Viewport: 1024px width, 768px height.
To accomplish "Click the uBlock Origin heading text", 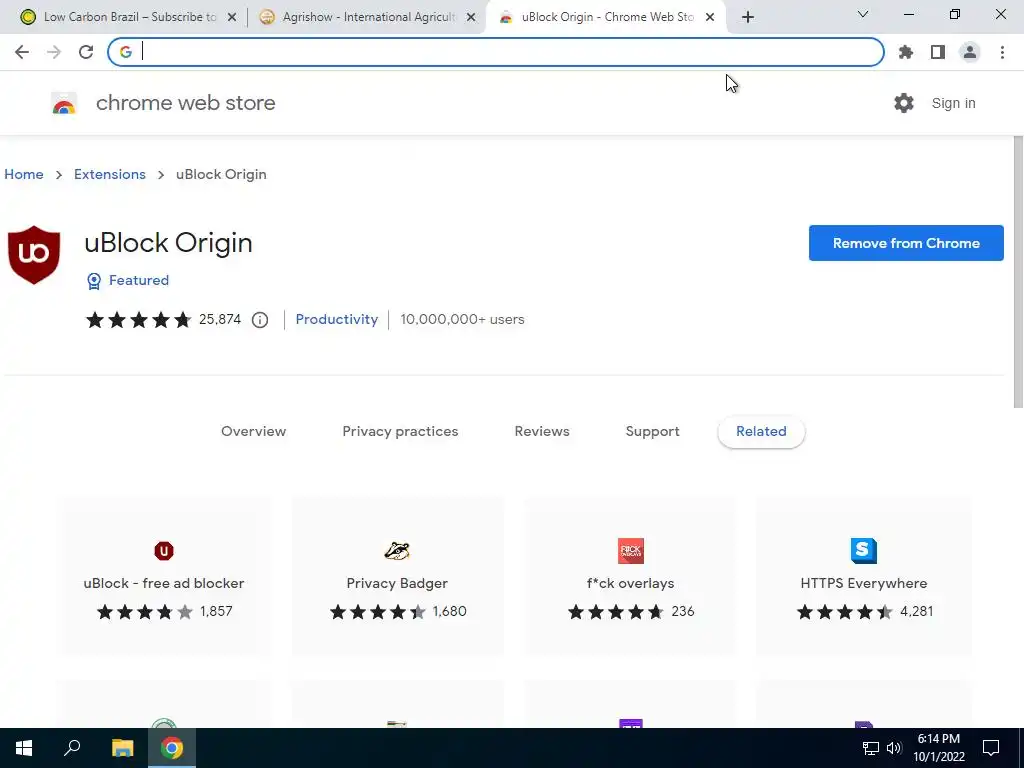I will (168, 243).
